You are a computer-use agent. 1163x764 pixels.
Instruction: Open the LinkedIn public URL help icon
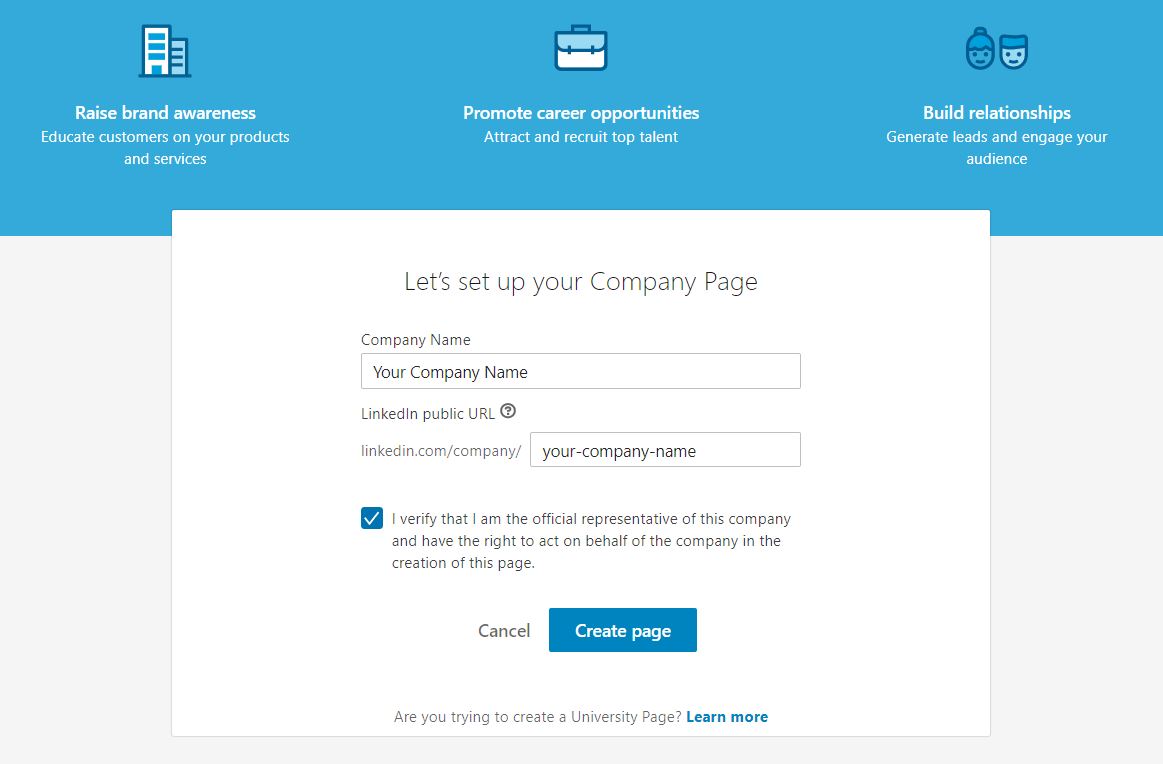tap(508, 411)
